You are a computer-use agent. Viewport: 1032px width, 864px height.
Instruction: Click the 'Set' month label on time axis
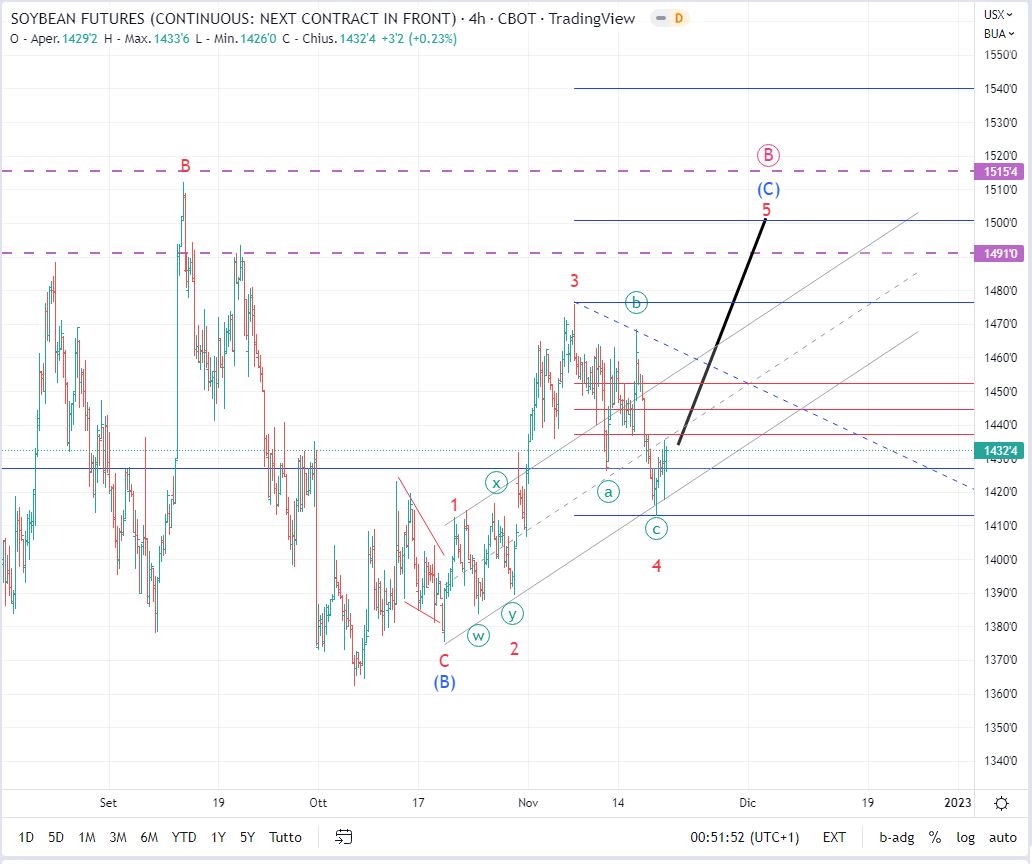(108, 803)
